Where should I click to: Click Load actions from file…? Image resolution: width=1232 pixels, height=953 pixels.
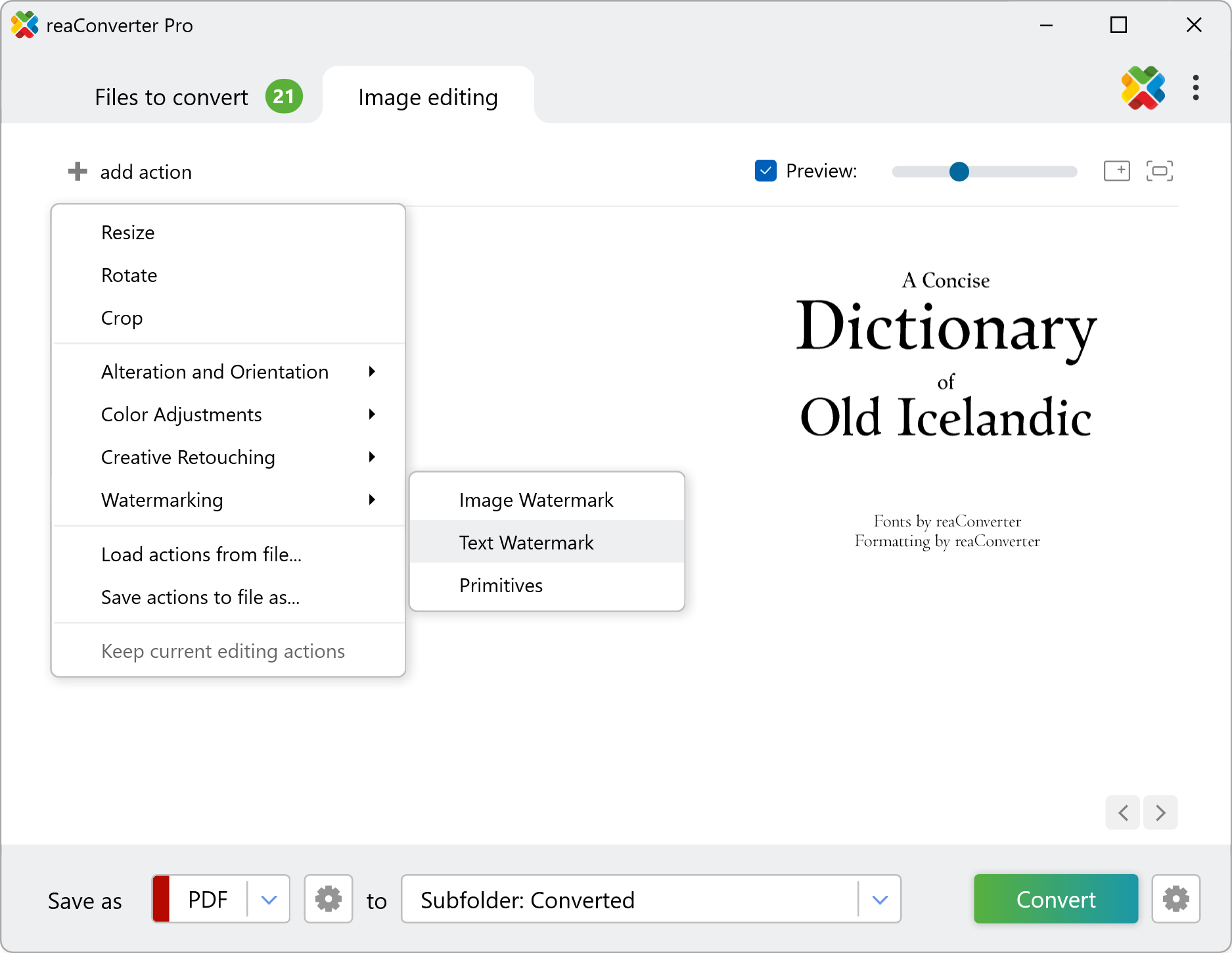pos(201,555)
